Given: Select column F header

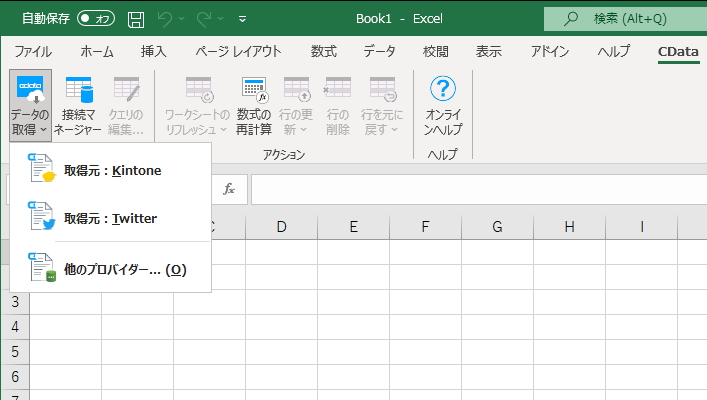Looking at the screenshot, I should pyautogui.click(x=425, y=227).
